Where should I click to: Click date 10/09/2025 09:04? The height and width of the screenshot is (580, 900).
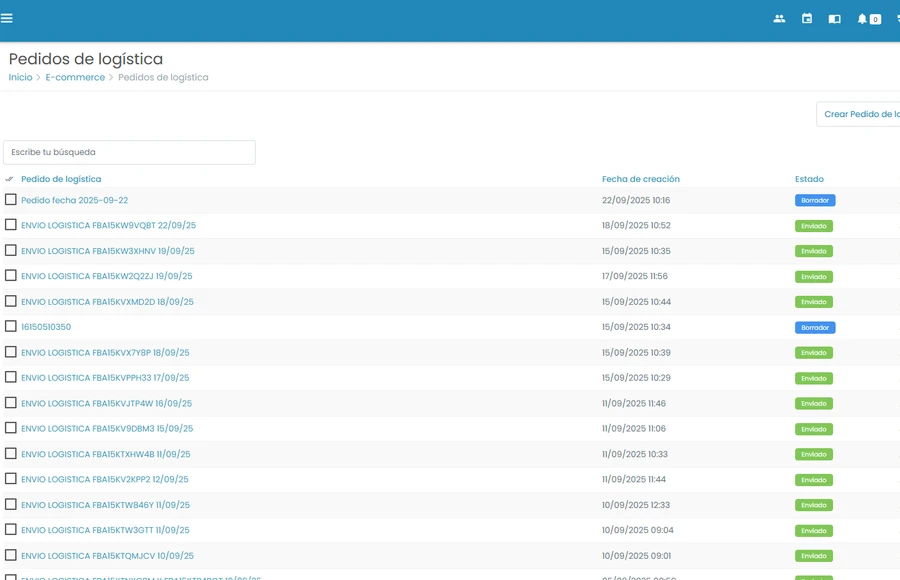point(638,530)
